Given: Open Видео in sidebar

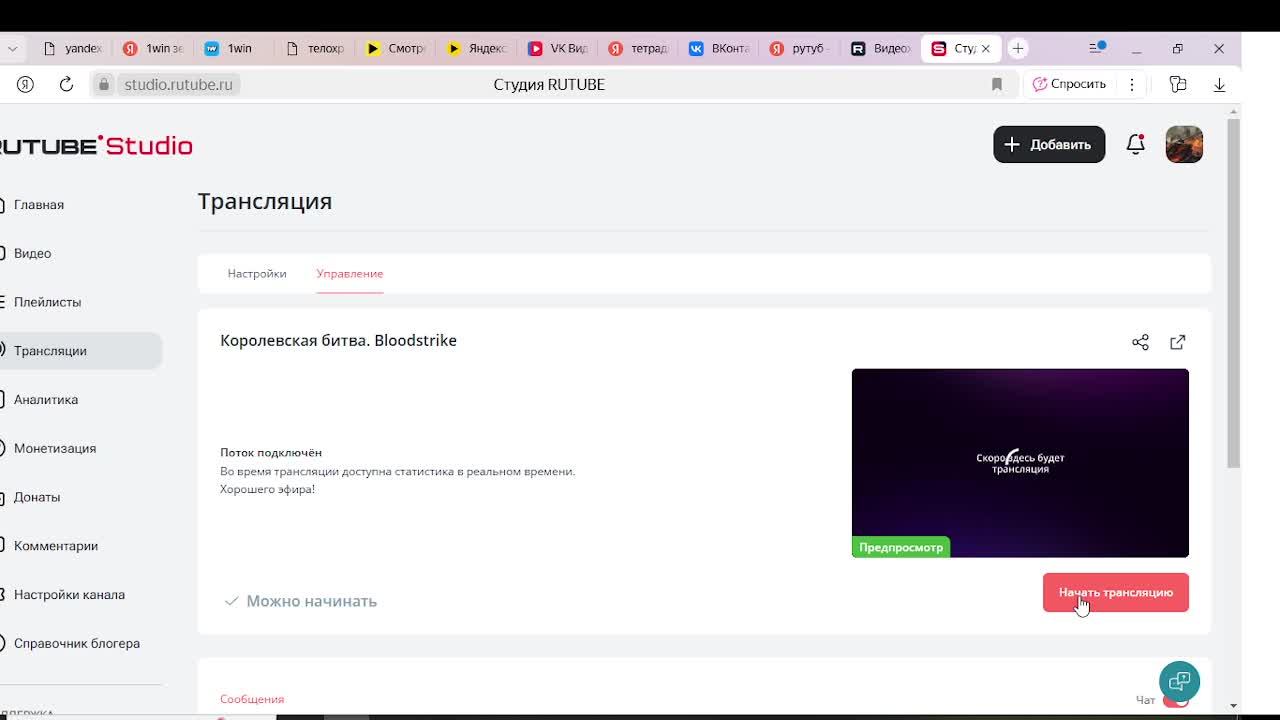Looking at the screenshot, I should pos(32,253).
